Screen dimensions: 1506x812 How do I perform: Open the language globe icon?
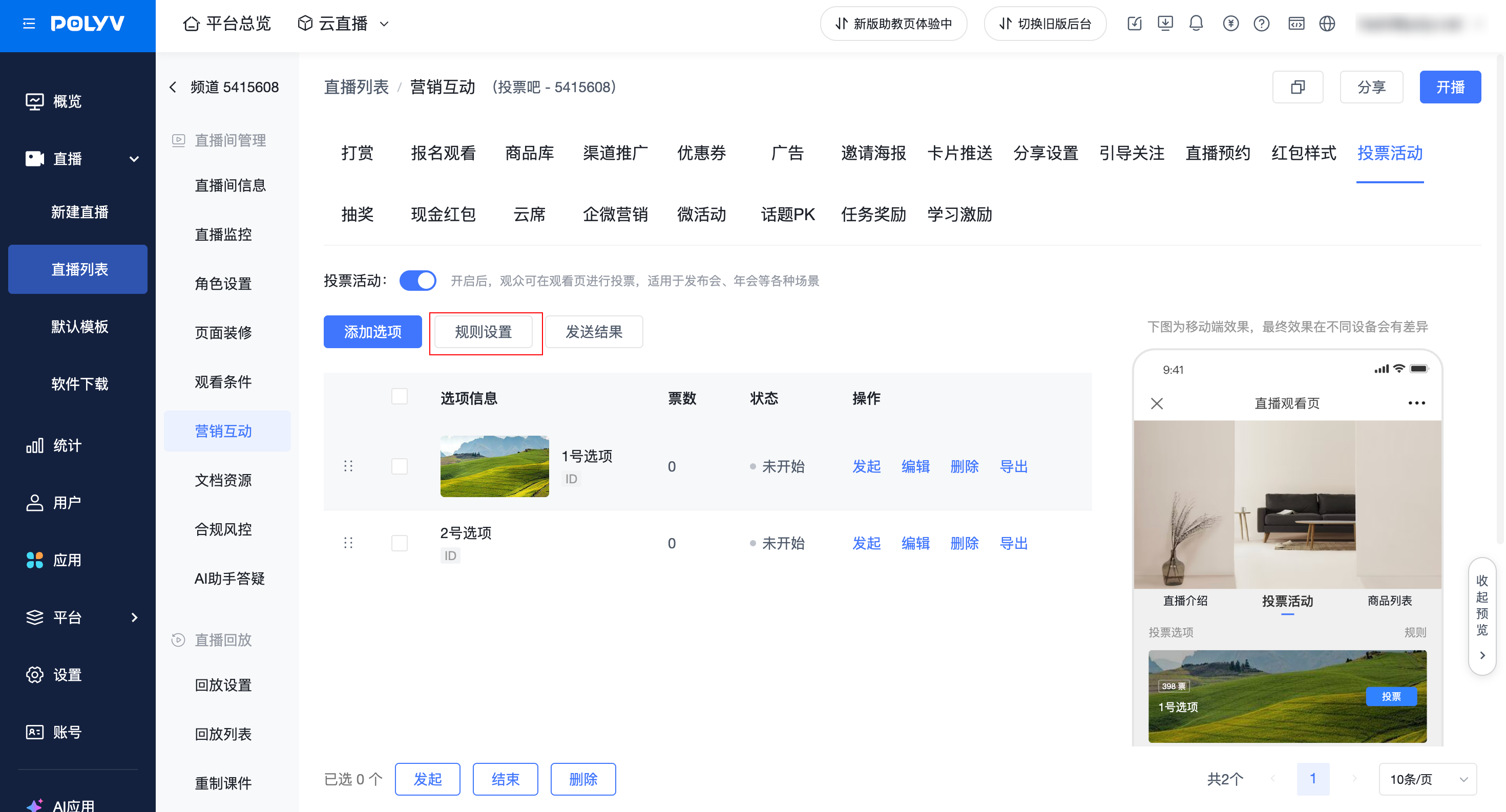(1327, 24)
